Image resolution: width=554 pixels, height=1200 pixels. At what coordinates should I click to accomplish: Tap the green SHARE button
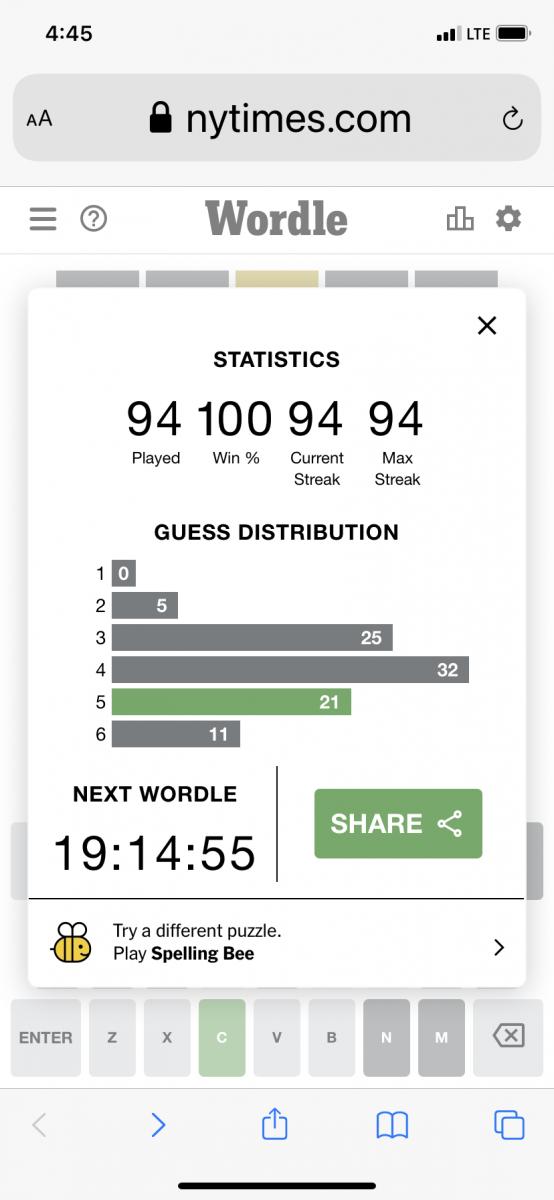[x=398, y=823]
